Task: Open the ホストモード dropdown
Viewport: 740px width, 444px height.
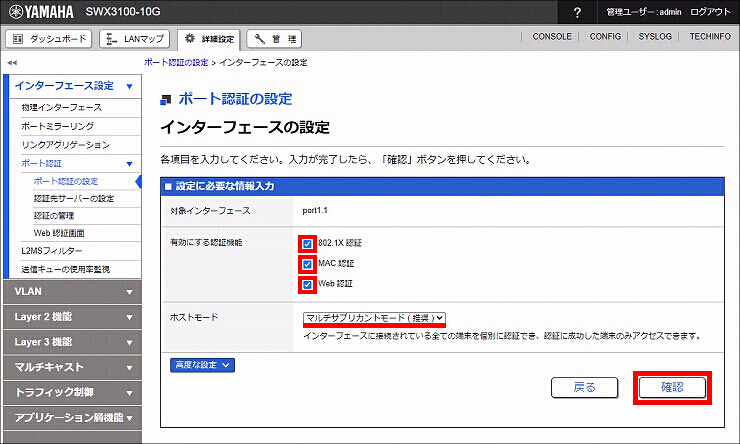Action: (x=374, y=318)
